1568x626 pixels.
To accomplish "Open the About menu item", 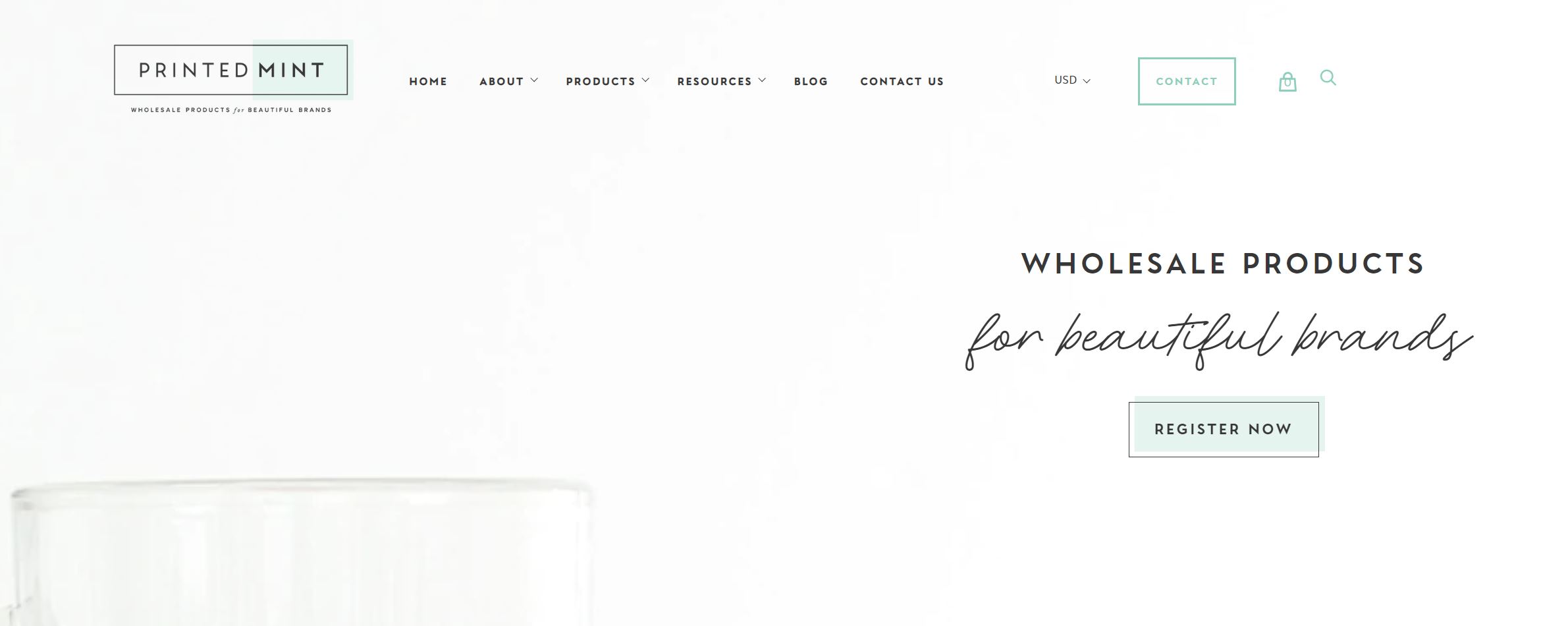I will click(501, 82).
